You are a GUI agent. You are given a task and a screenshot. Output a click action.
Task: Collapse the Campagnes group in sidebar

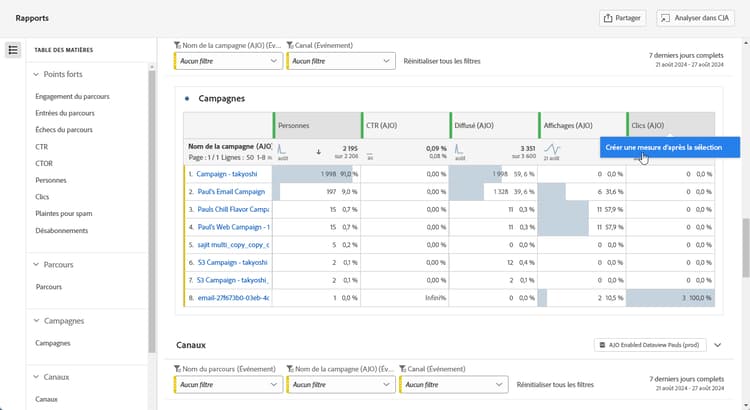(x=37, y=321)
